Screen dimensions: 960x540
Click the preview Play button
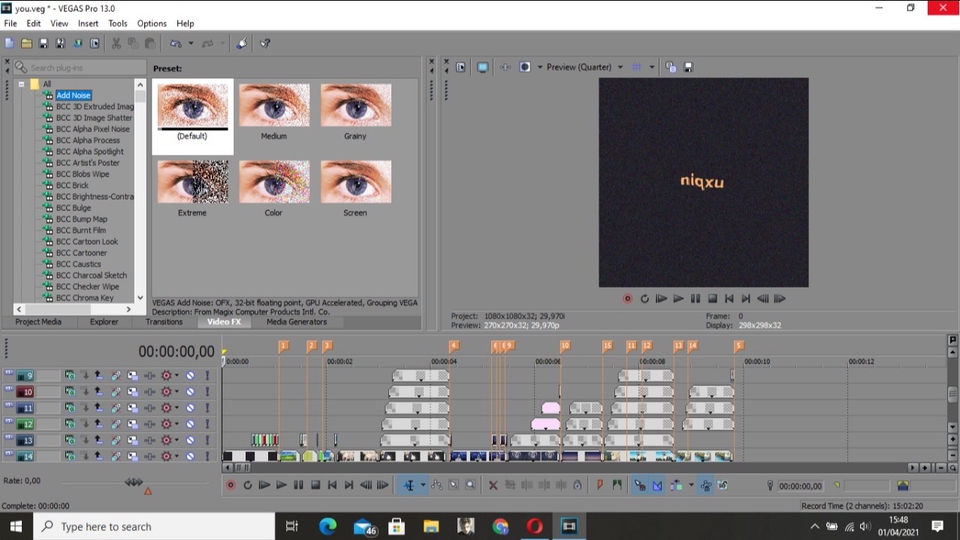[678, 299]
